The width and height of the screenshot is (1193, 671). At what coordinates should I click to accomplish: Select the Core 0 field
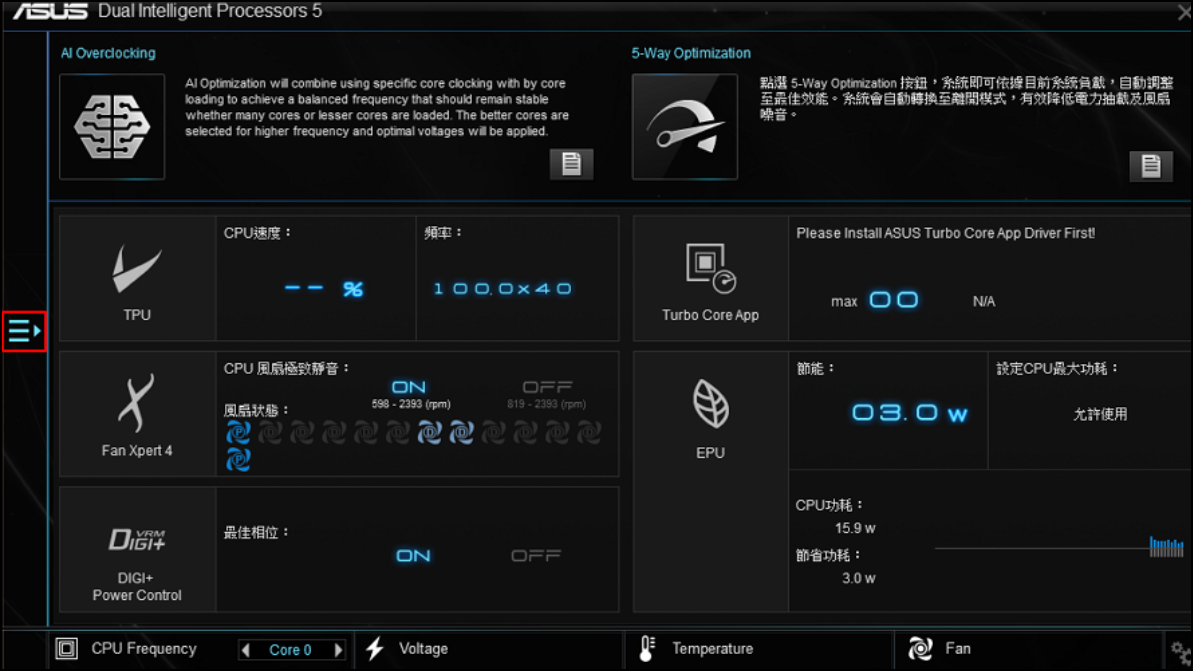[291, 650]
